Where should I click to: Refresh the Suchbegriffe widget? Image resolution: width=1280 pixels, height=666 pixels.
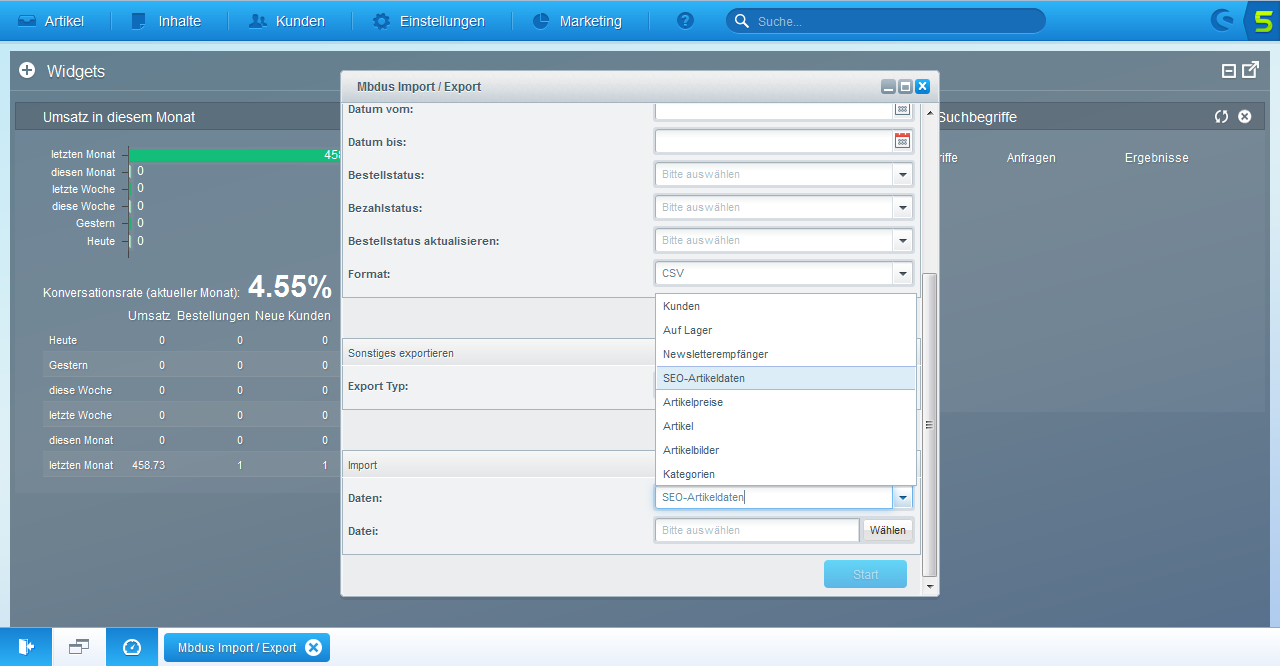click(x=1221, y=117)
